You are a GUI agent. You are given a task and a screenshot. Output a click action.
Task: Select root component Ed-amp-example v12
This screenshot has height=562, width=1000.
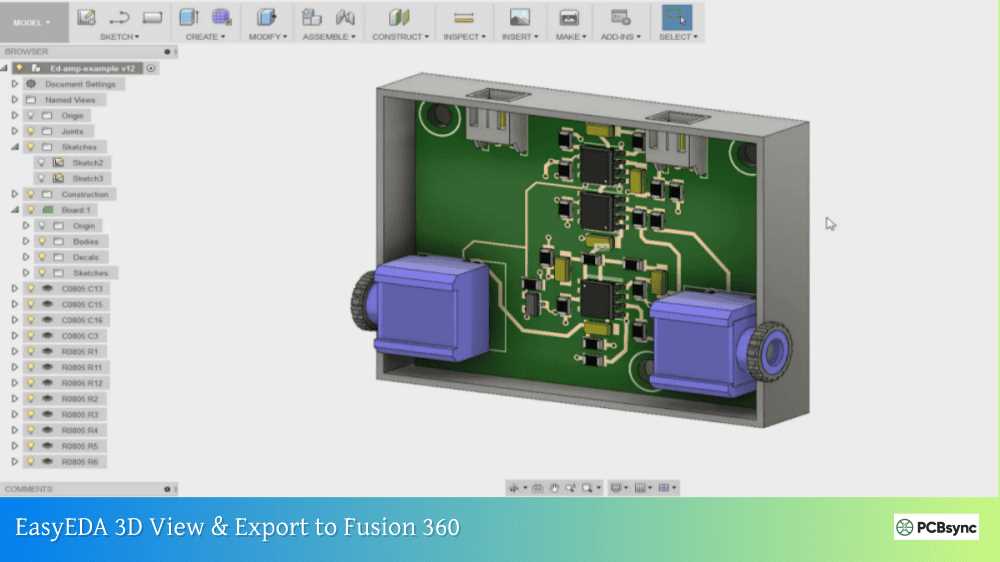[x=92, y=68]
